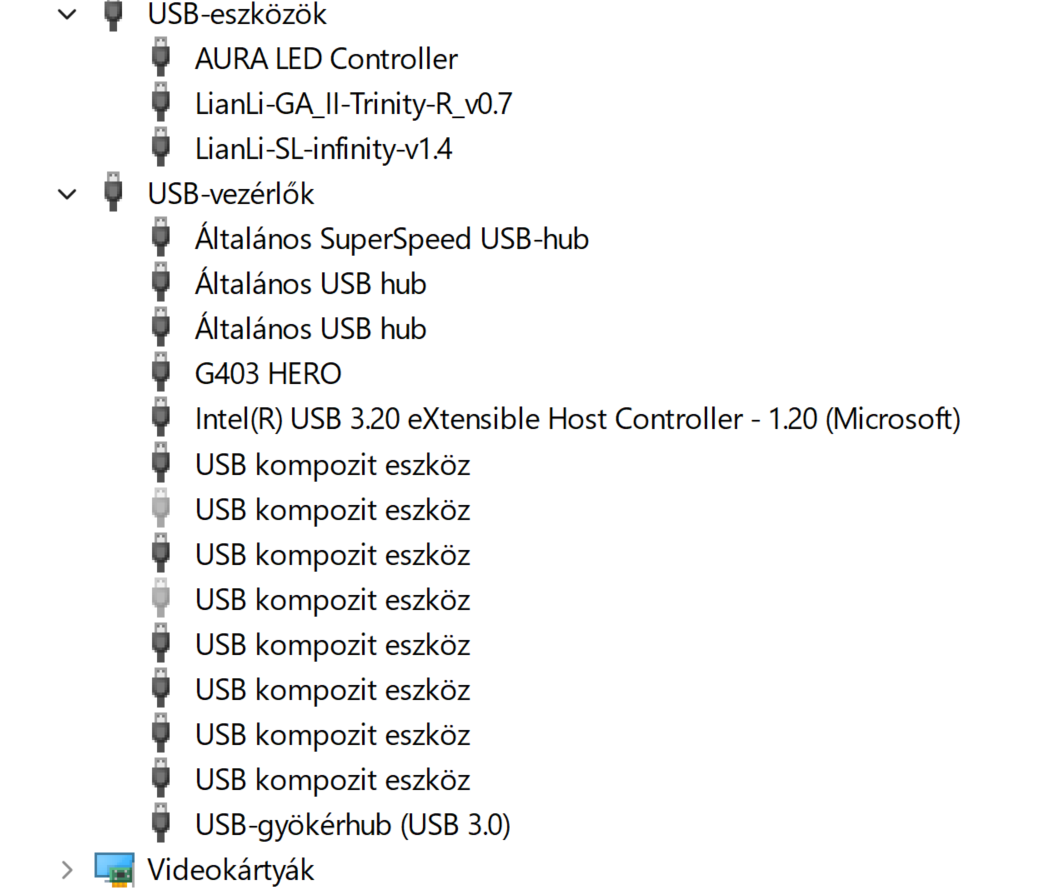Select Általános SuperSpeed USB-hub
1037x890 pixels.
pos(391,239)
